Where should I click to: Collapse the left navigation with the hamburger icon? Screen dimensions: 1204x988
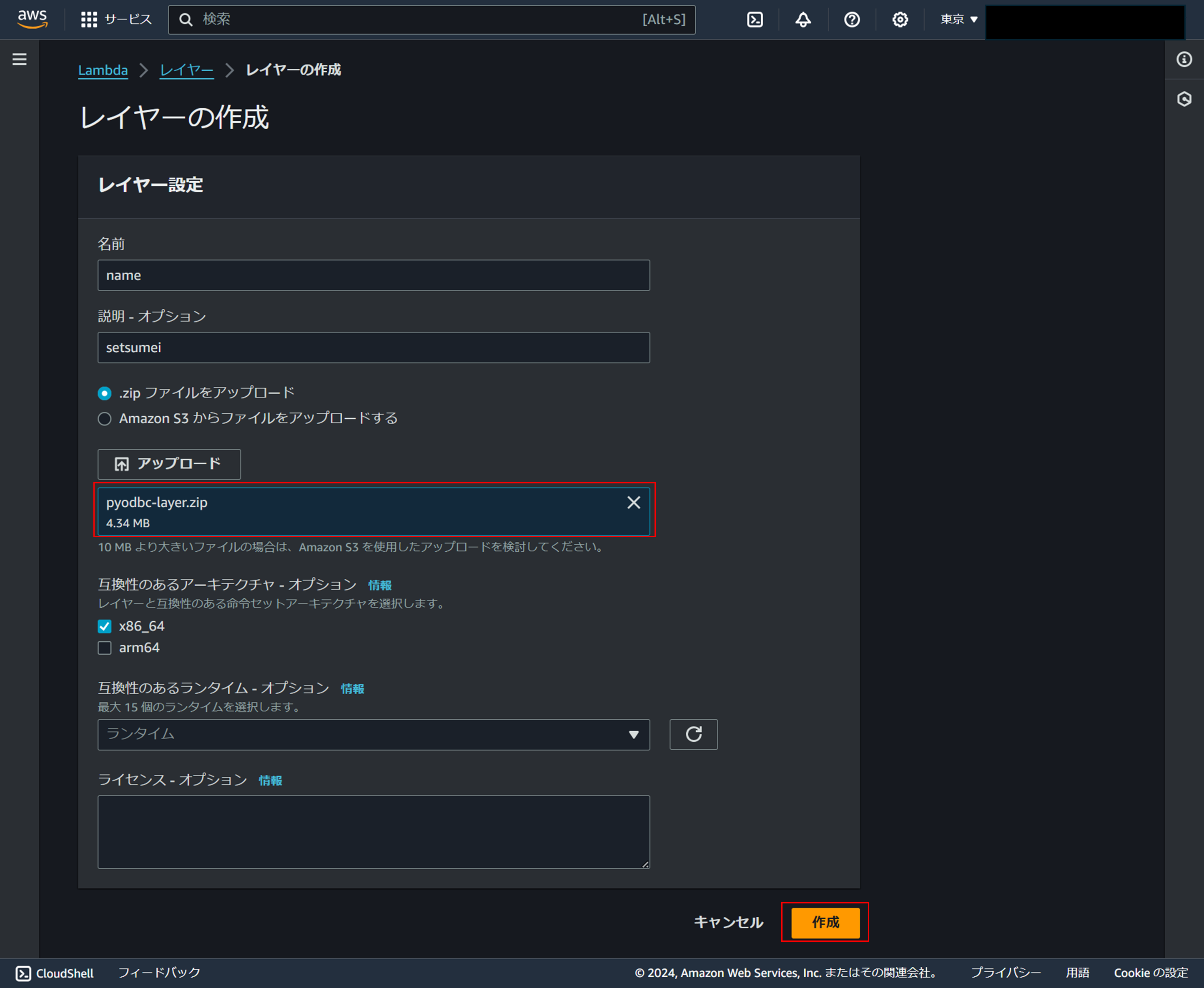pyautogui.click(x=19, y=59)
